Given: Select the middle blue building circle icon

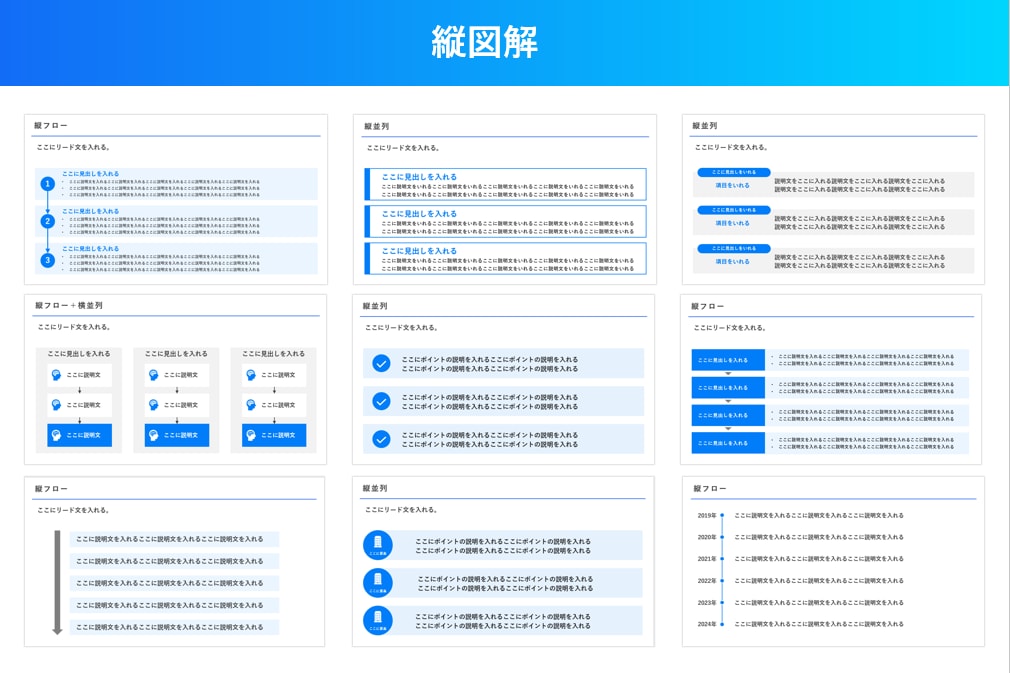Looking at the screenshot, I should pyautogui.click(x=378, y=582).
